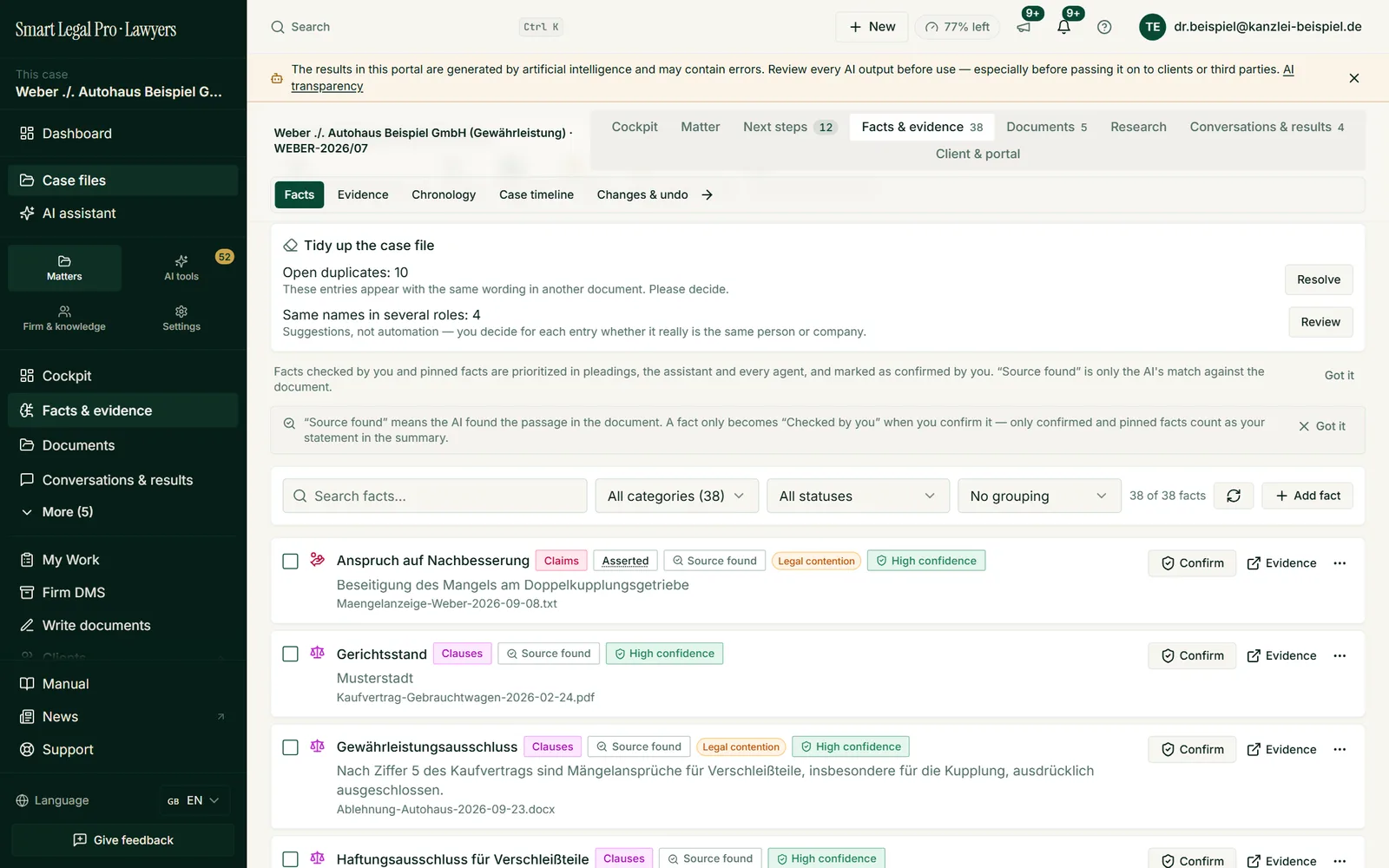Open more options for Gerichtsstand fact

[x=1340, y=656]
